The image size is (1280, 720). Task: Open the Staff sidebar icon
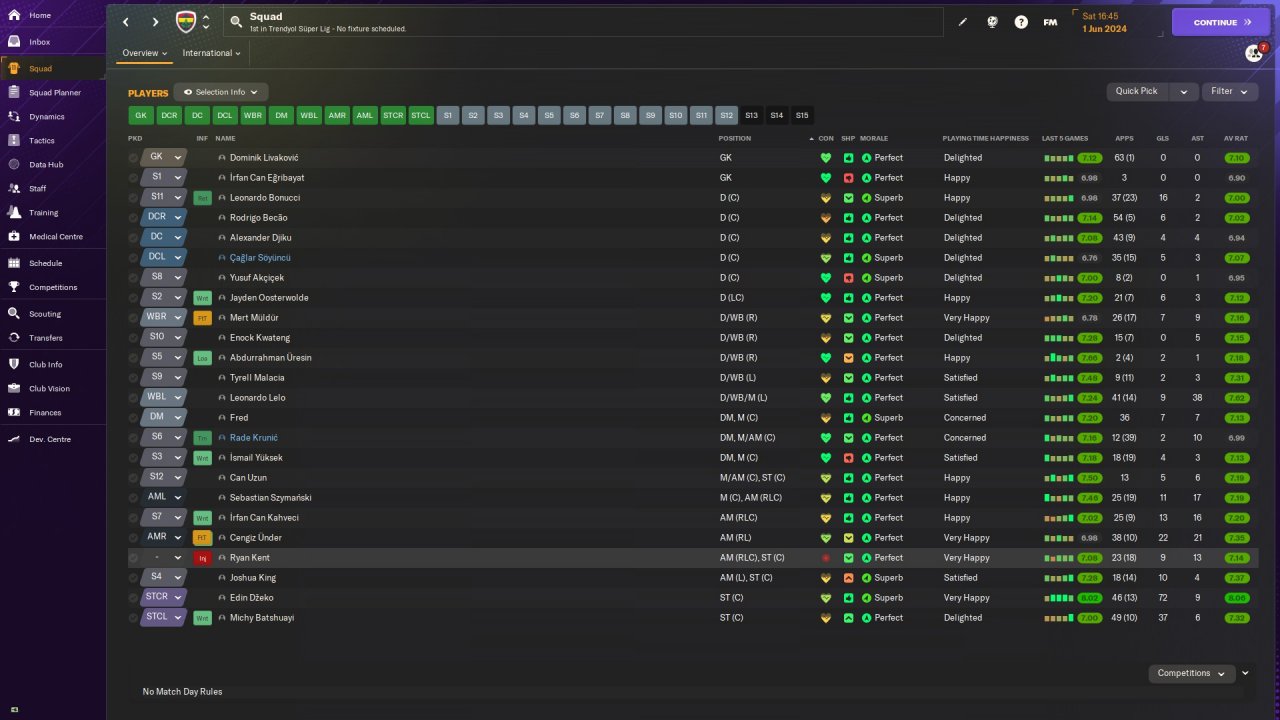coord(14,188)
